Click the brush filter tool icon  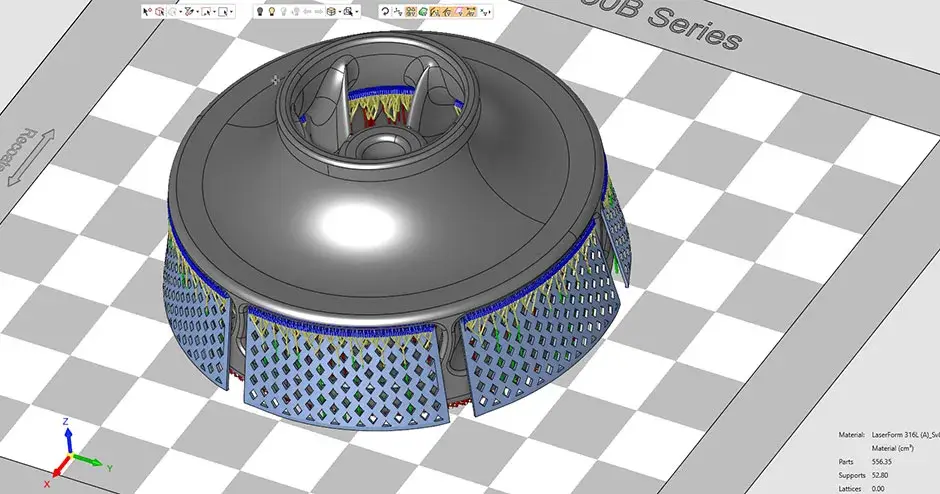(x=189, y=12)
